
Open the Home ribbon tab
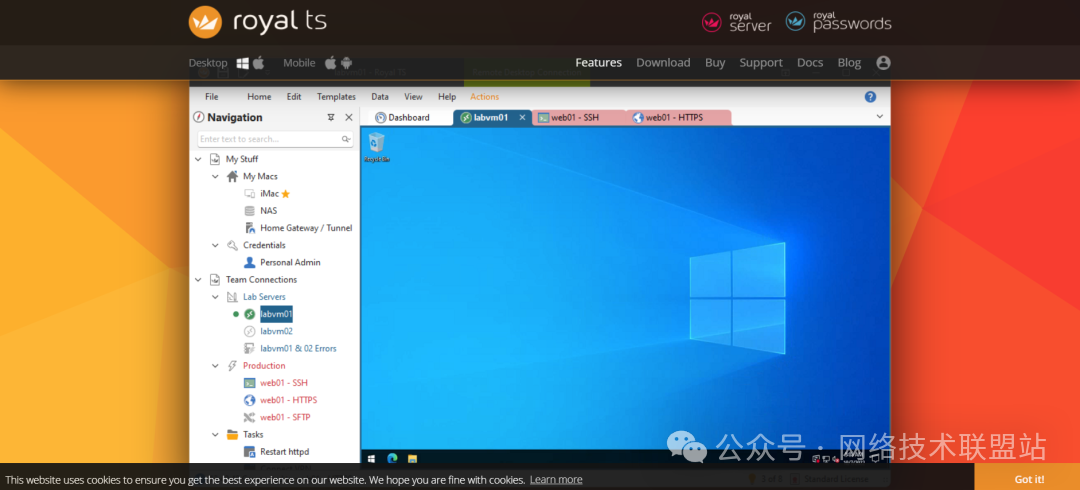259,97
